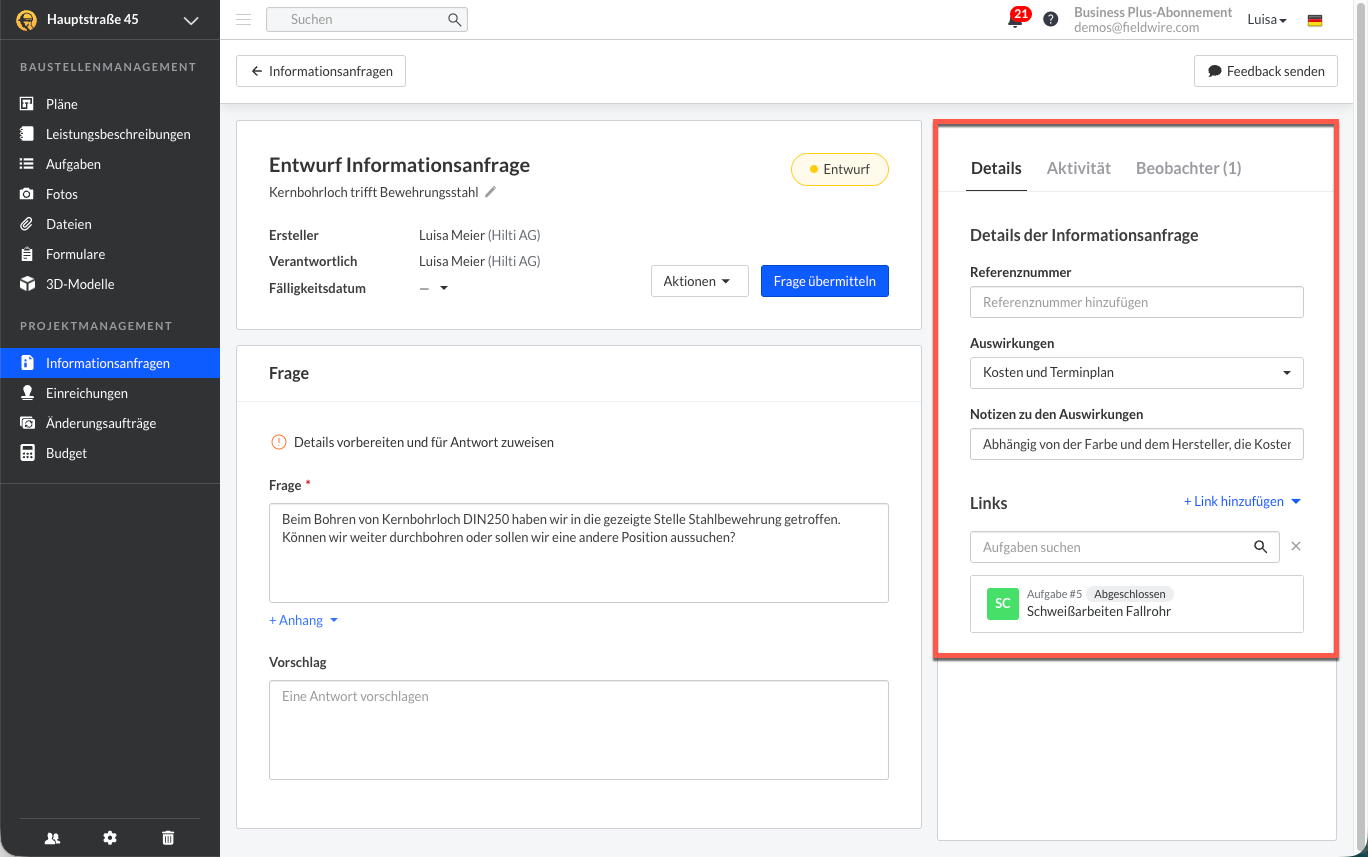1368x857 pixels.
Task: Open the Auswirkungen dropdown
Action: 1136,373
